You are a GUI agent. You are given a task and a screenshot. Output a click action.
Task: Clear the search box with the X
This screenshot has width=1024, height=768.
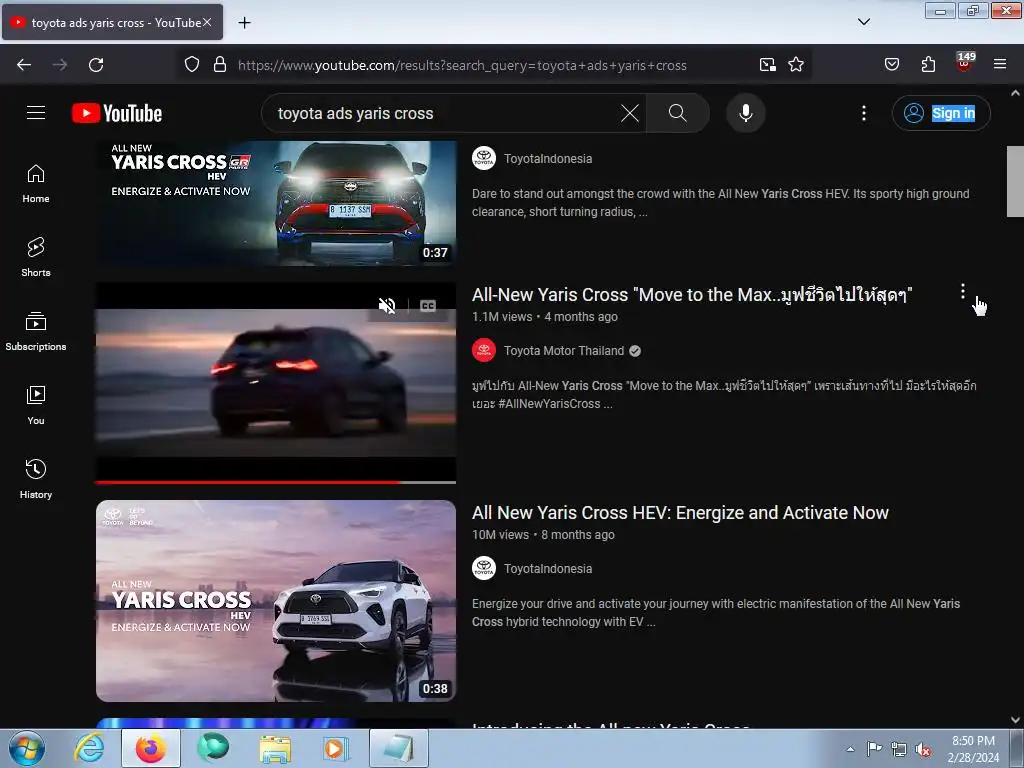pyautogui.click(x=630, y=113)
